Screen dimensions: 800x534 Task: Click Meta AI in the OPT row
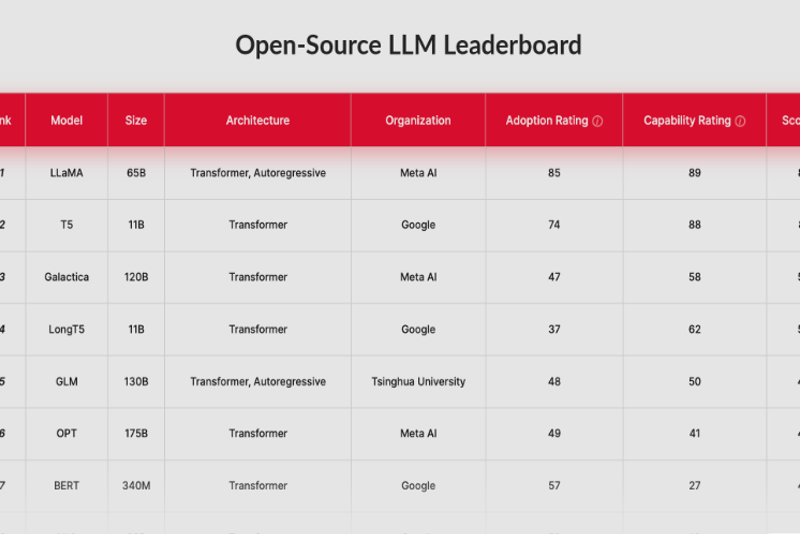[x=418, y=434]
